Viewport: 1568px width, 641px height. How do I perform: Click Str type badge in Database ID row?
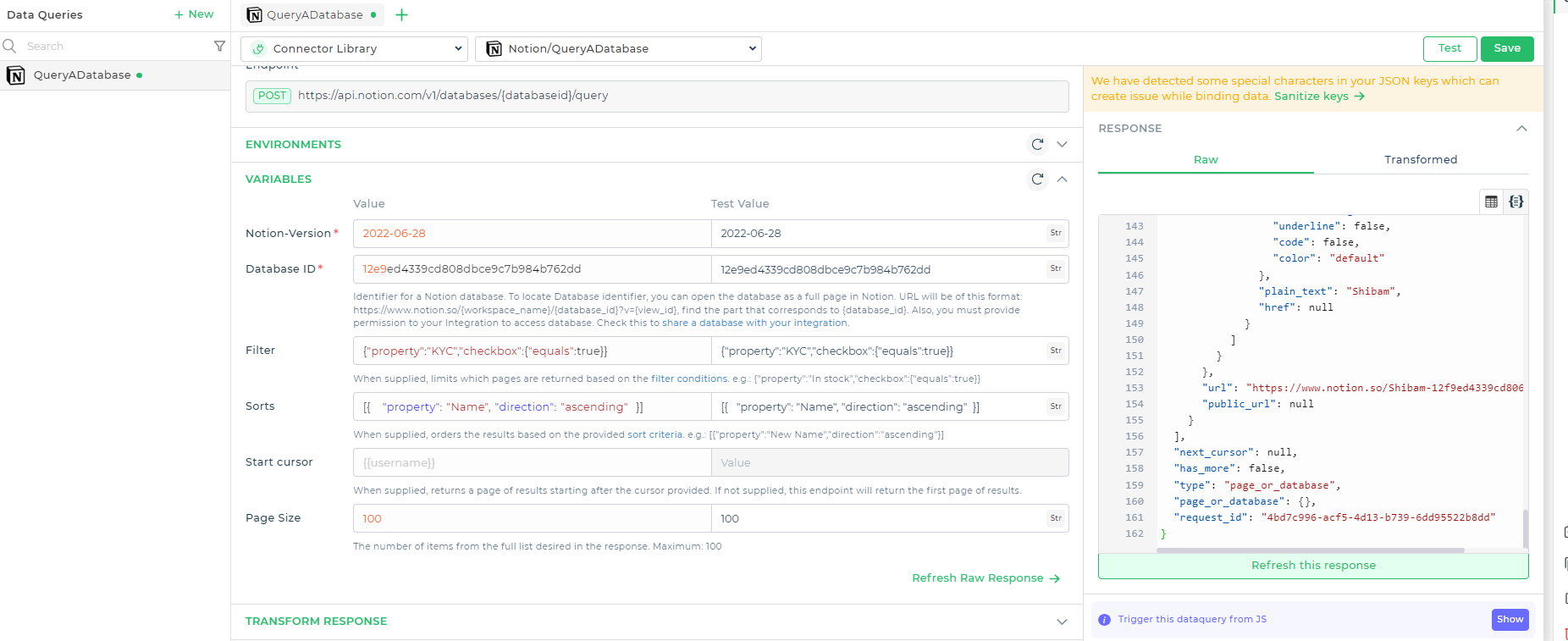1056,268
